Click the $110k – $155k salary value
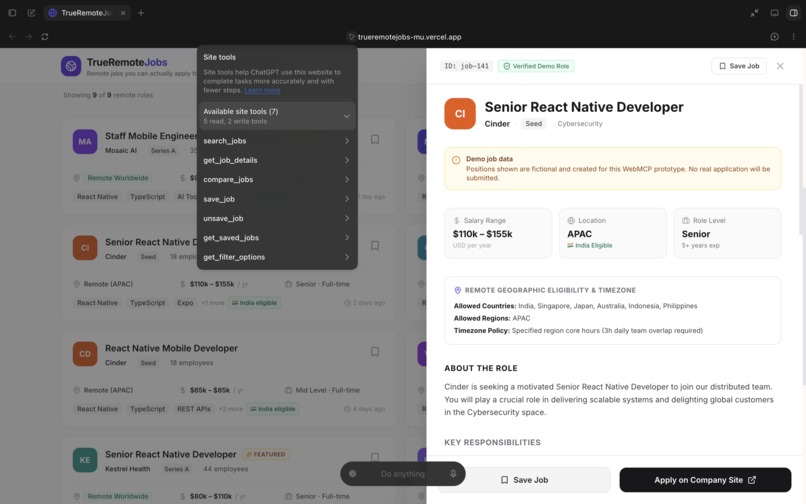This screenshot has width=806, height=504. point(482,234)
